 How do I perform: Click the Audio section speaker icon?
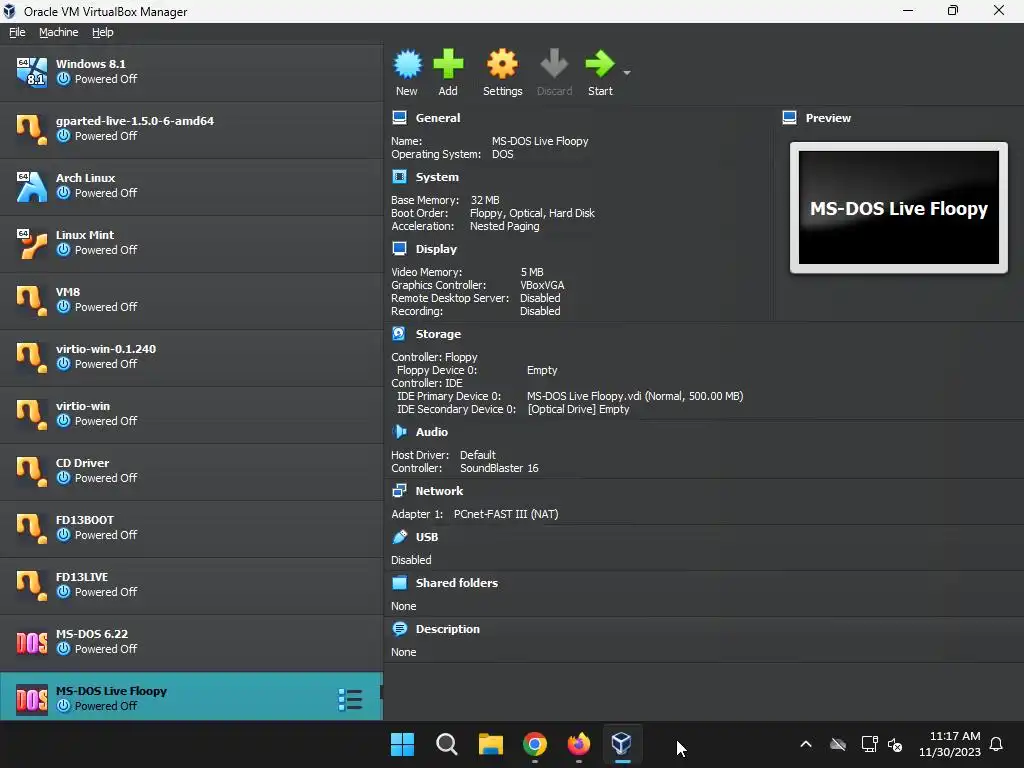[x=399, y=431]
